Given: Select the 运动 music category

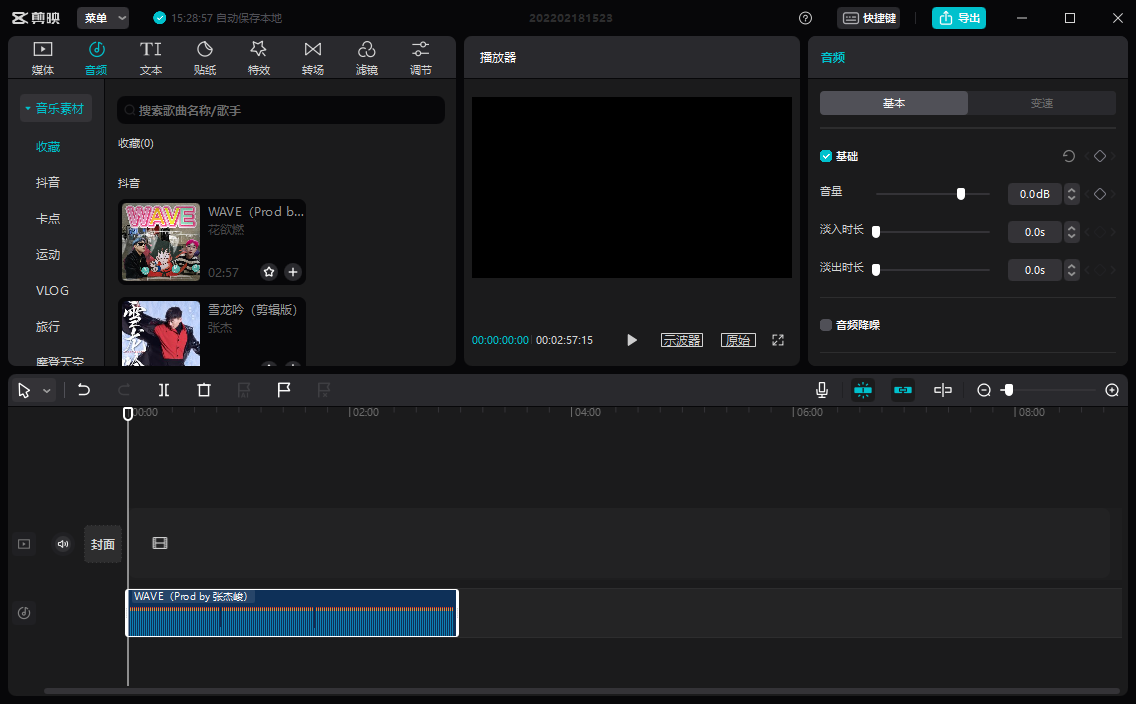Looking at the screenshot, I should 48,255.
